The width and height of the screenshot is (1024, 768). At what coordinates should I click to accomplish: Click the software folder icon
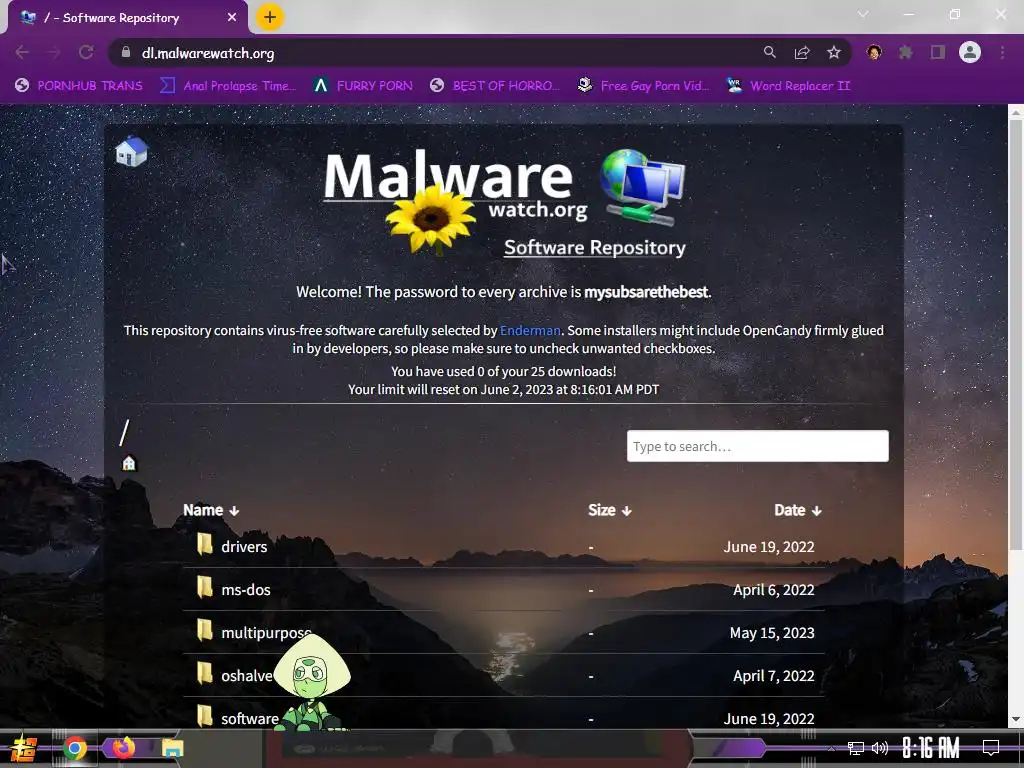point(205,716)
